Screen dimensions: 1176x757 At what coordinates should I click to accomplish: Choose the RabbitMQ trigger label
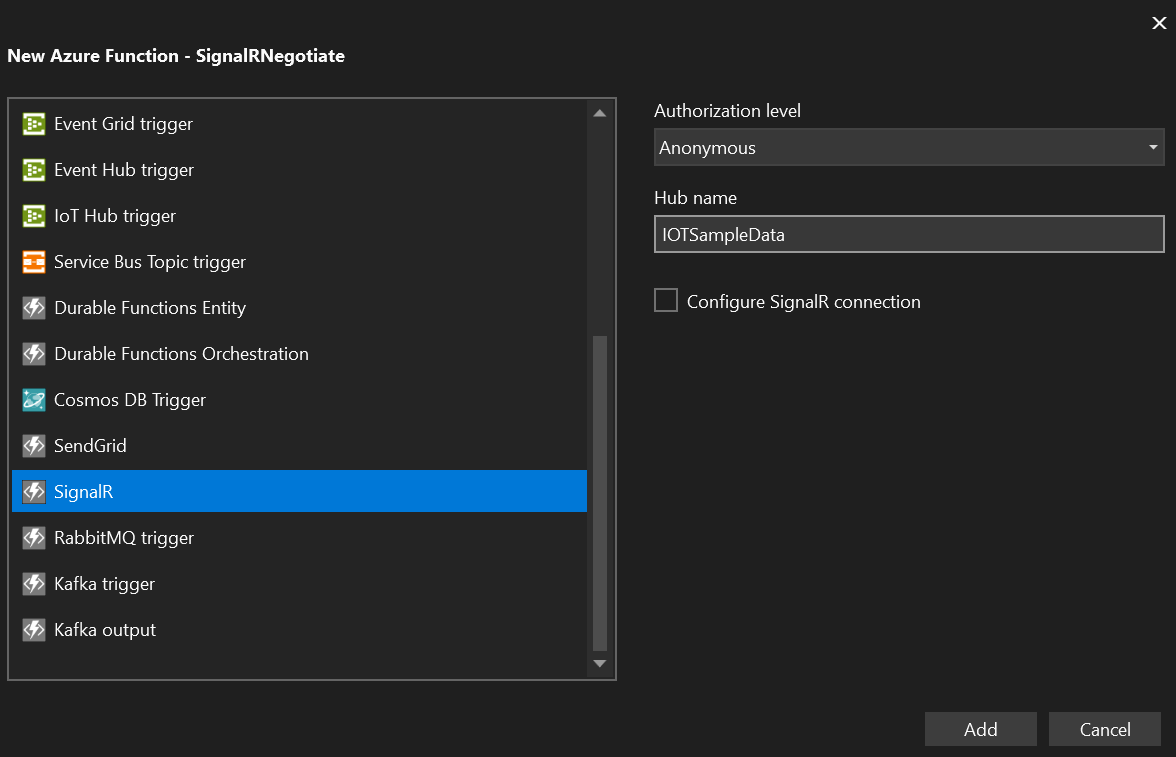point(124,538)
